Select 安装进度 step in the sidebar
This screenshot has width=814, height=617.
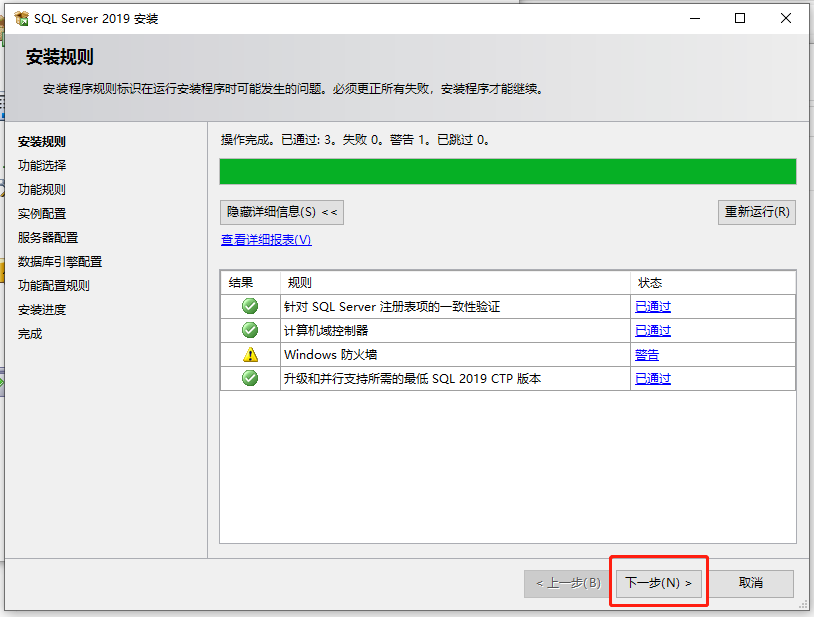tap(42, 310)
